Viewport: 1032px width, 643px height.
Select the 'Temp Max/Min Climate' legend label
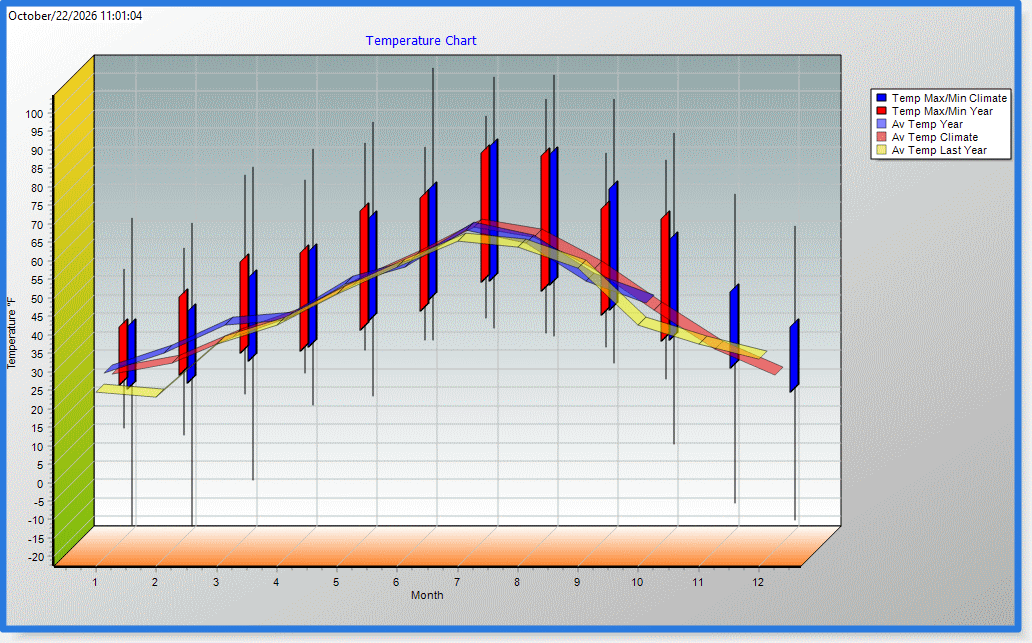949,98
